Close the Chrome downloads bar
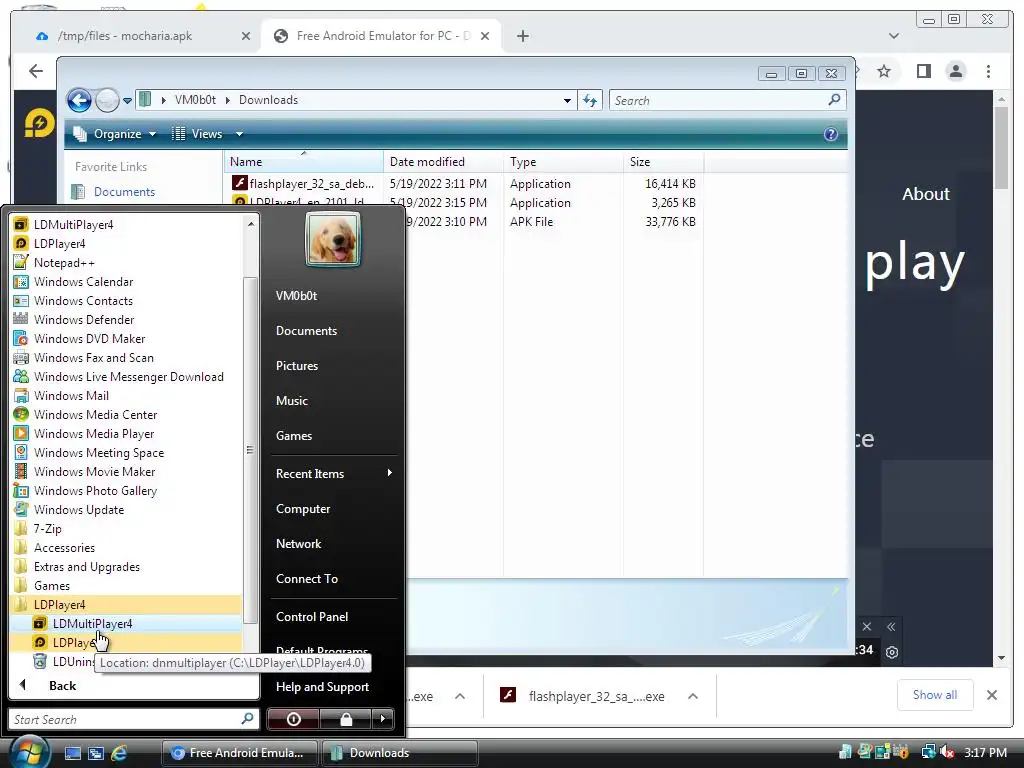Image resolution: width=1024 pixels, height=768 pixels. (x=991, y=695)
